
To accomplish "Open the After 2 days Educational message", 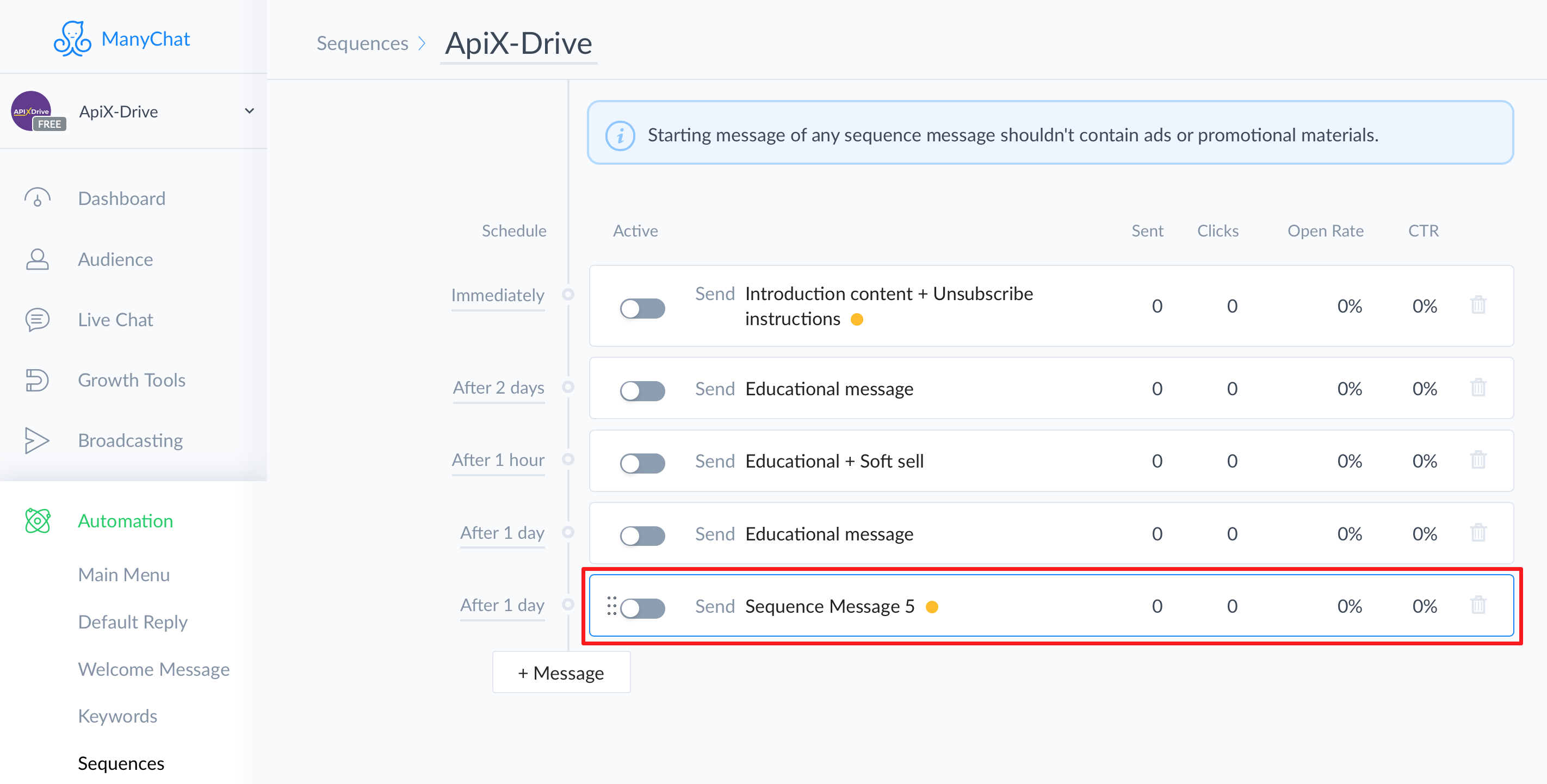I will tap(829, 389).
